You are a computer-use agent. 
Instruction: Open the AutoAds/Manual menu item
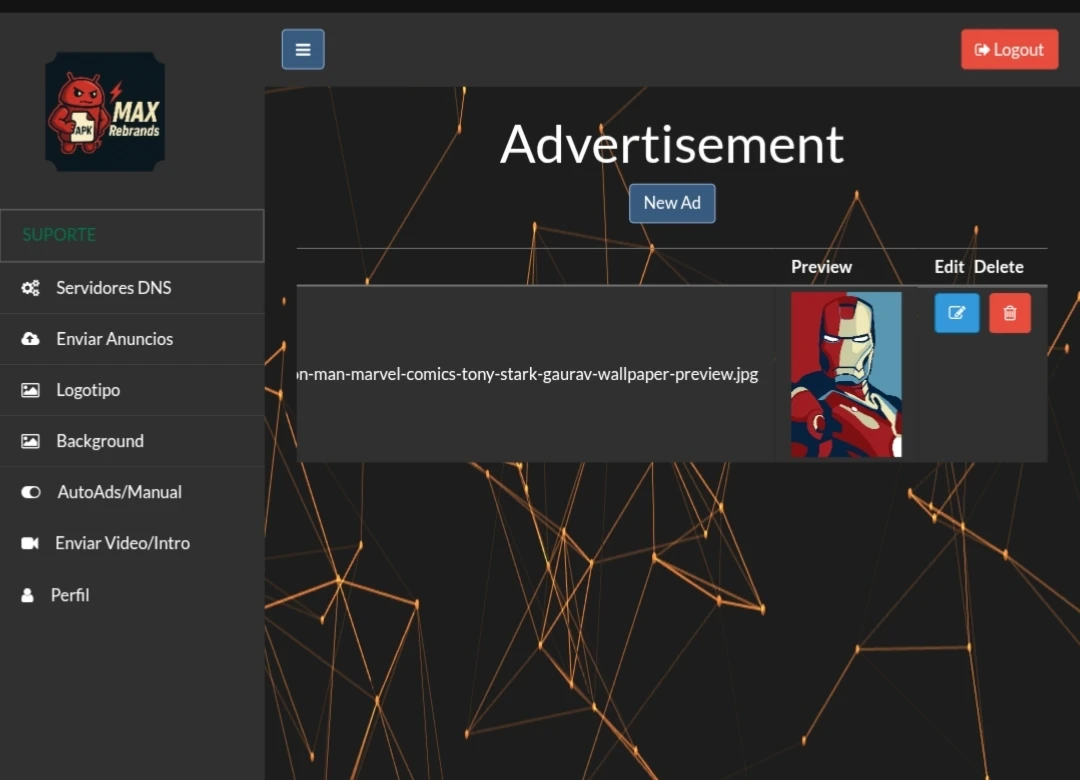(132, 492)
